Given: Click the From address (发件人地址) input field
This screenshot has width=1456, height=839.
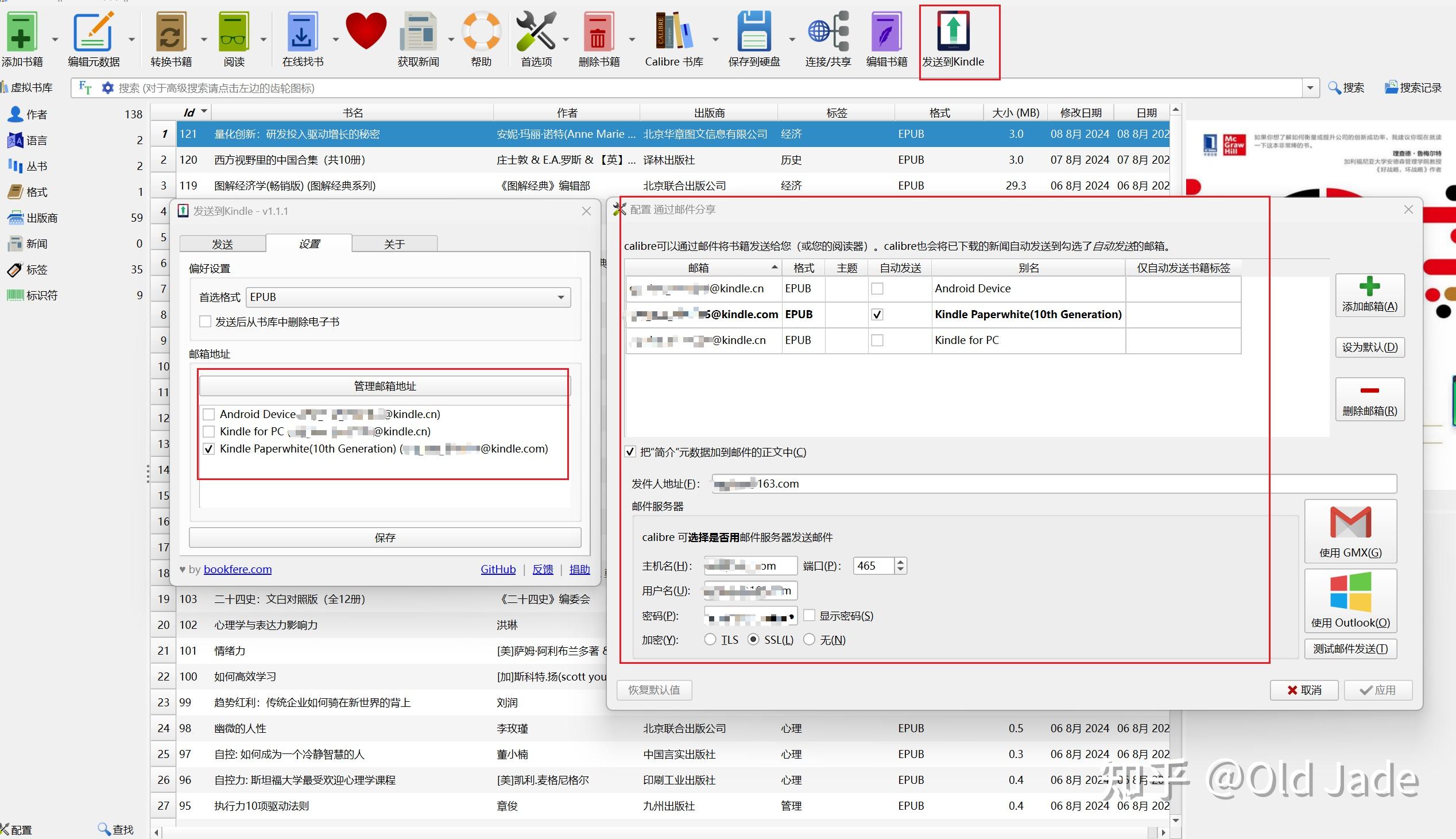Looking at the screenshot, I should (x=1054, y=484).
